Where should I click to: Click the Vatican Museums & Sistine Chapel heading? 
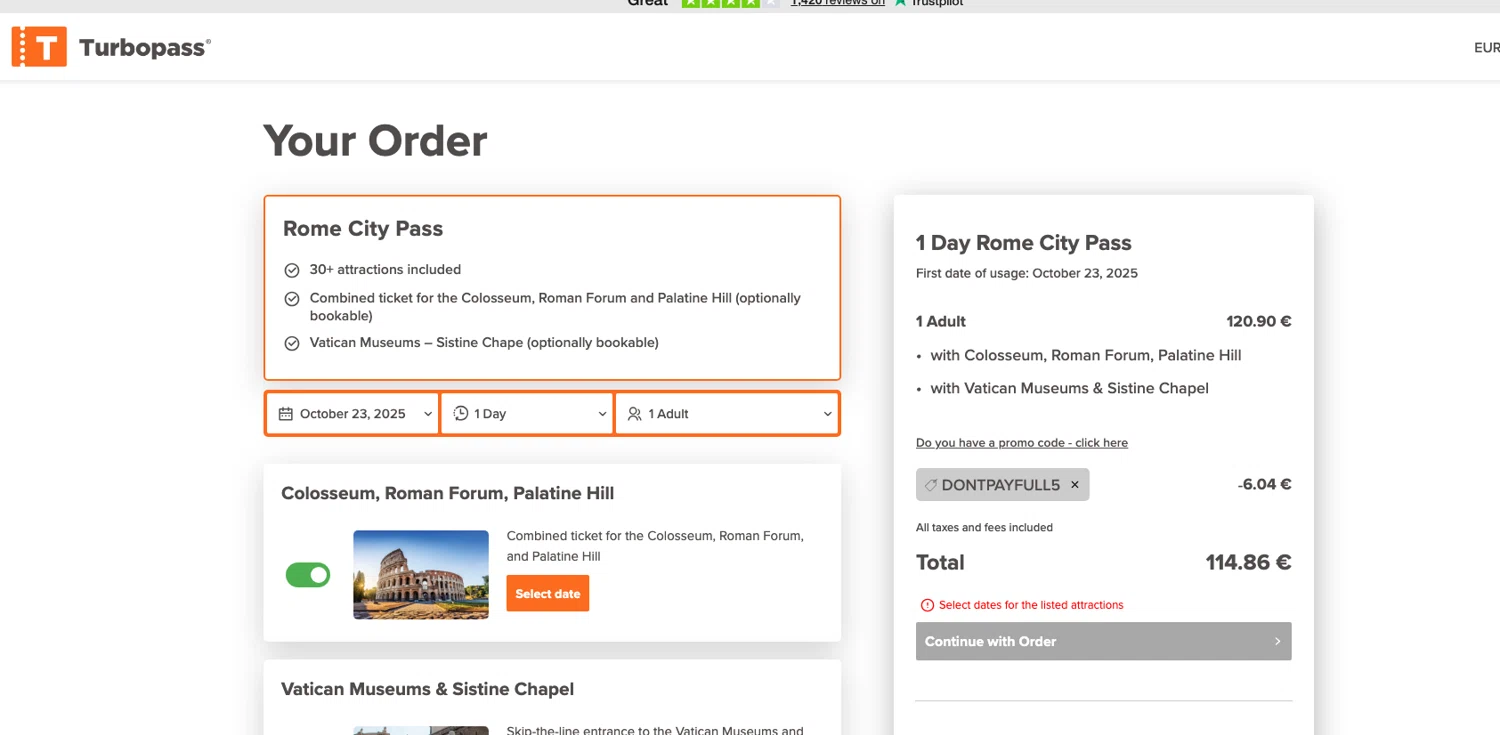pos(428,689)
